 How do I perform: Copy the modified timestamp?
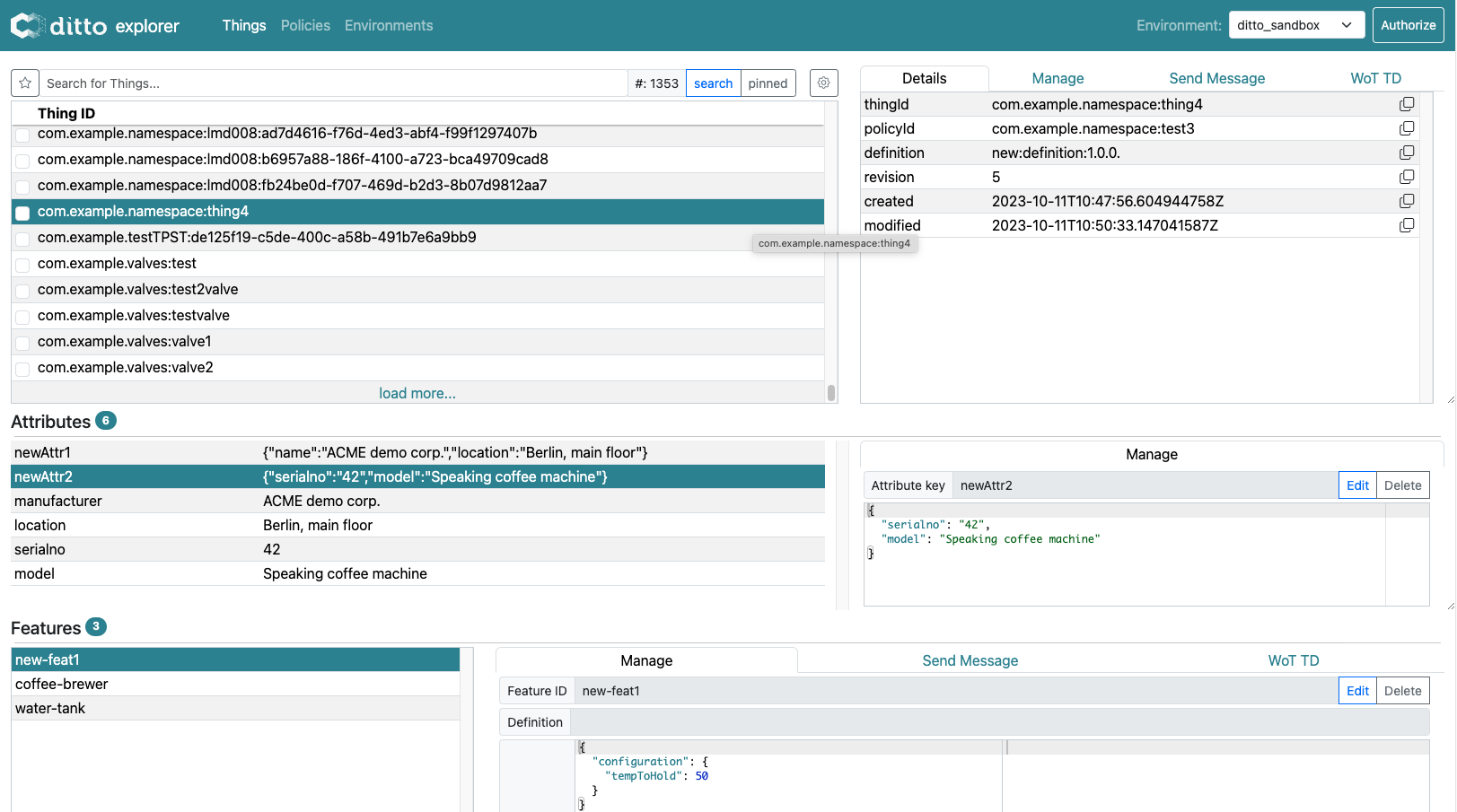coord(1406,225)
